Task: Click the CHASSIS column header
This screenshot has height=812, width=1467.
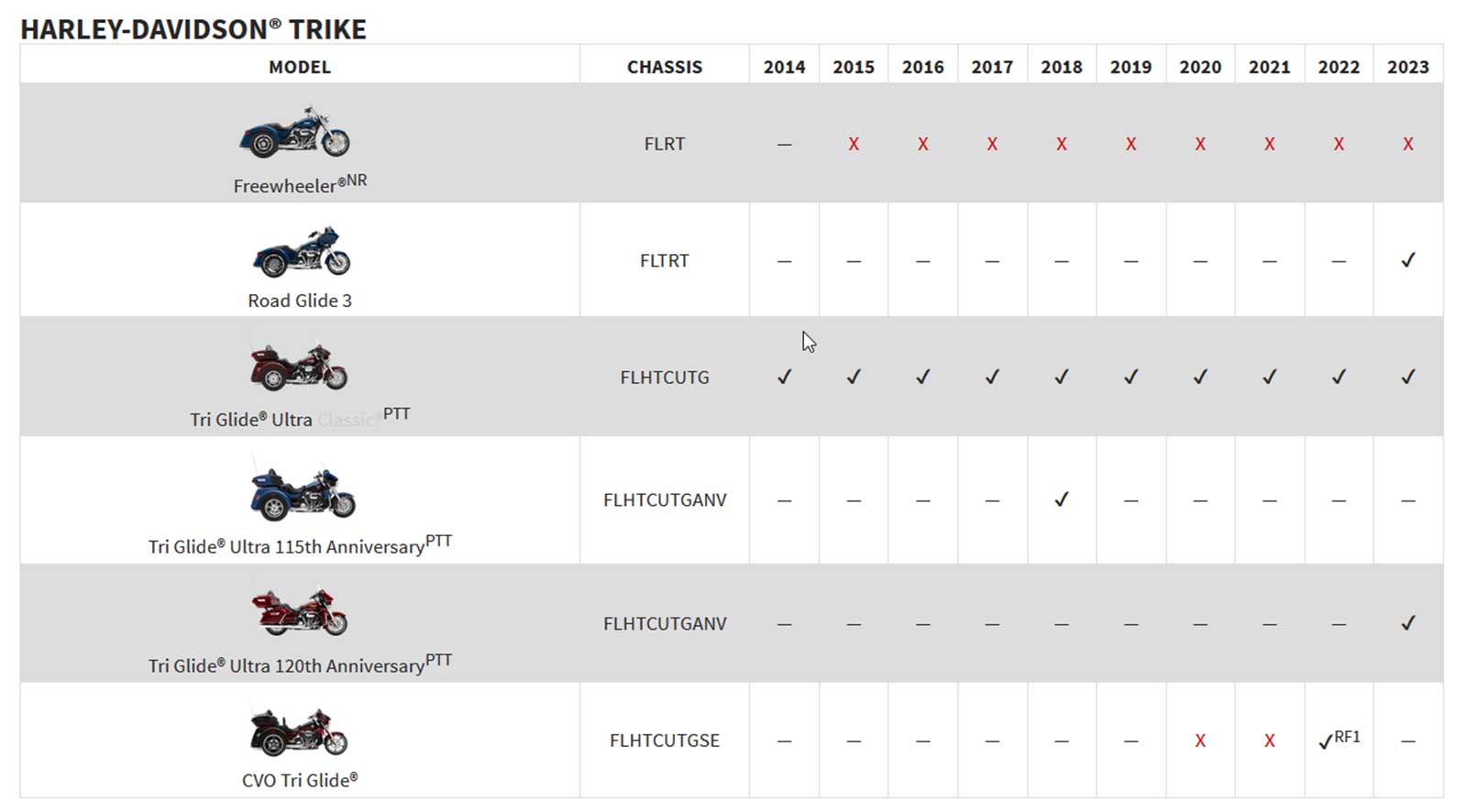Action: point(664,67)
